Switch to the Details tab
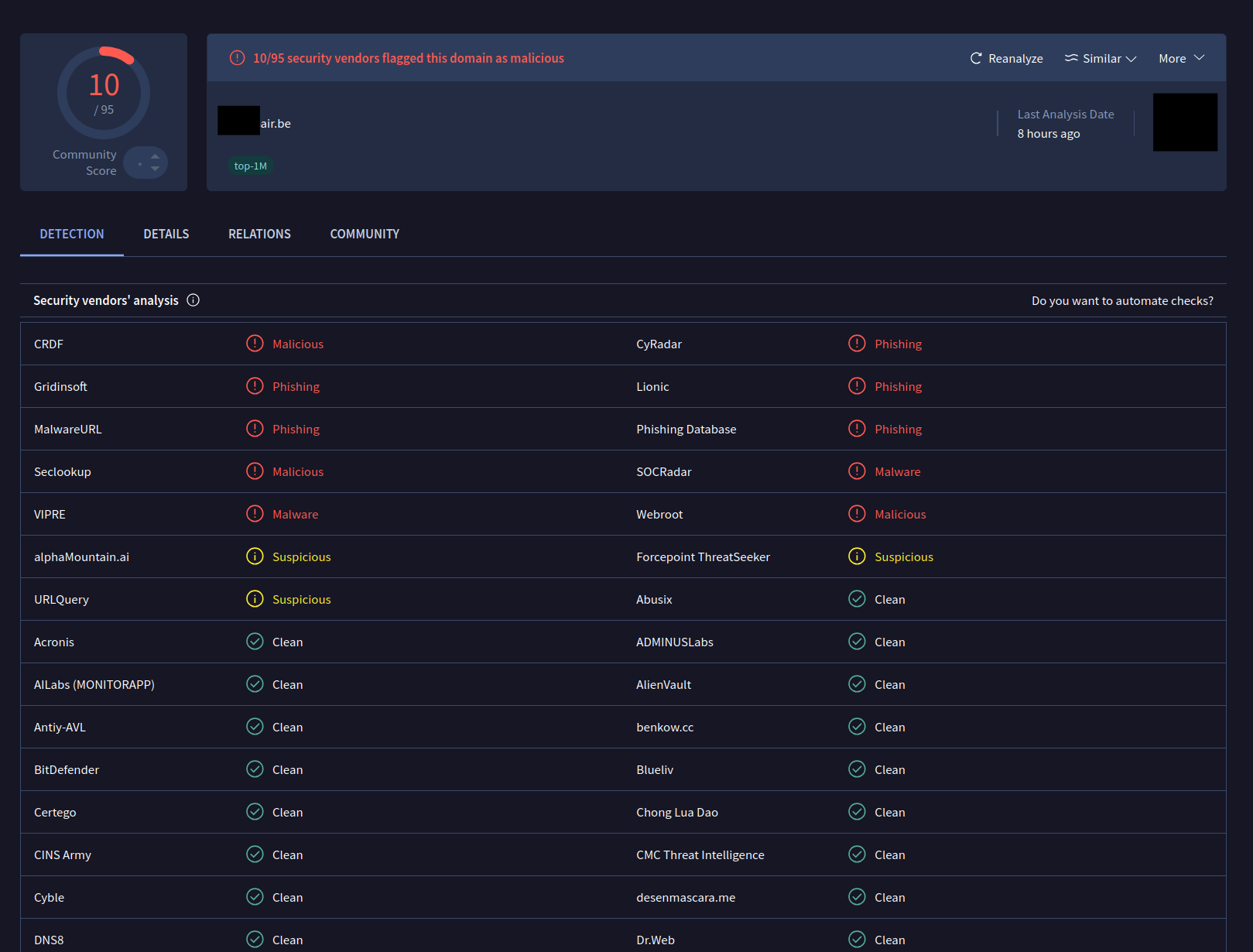Image resolution: width=1253 pixels, height=952 pixels. (x=166, y=234)
